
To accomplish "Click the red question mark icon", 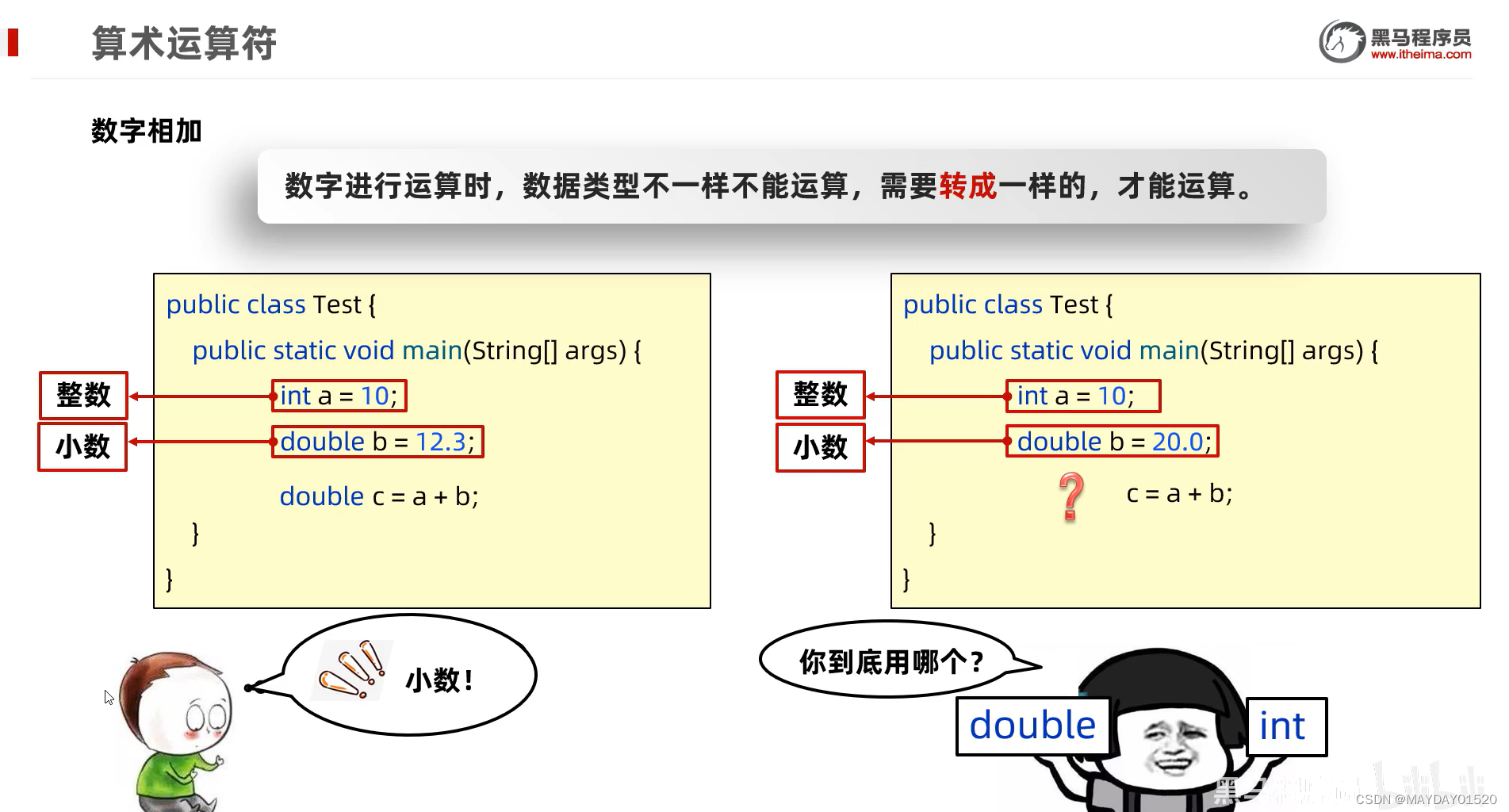I will tap(1071, 496).
